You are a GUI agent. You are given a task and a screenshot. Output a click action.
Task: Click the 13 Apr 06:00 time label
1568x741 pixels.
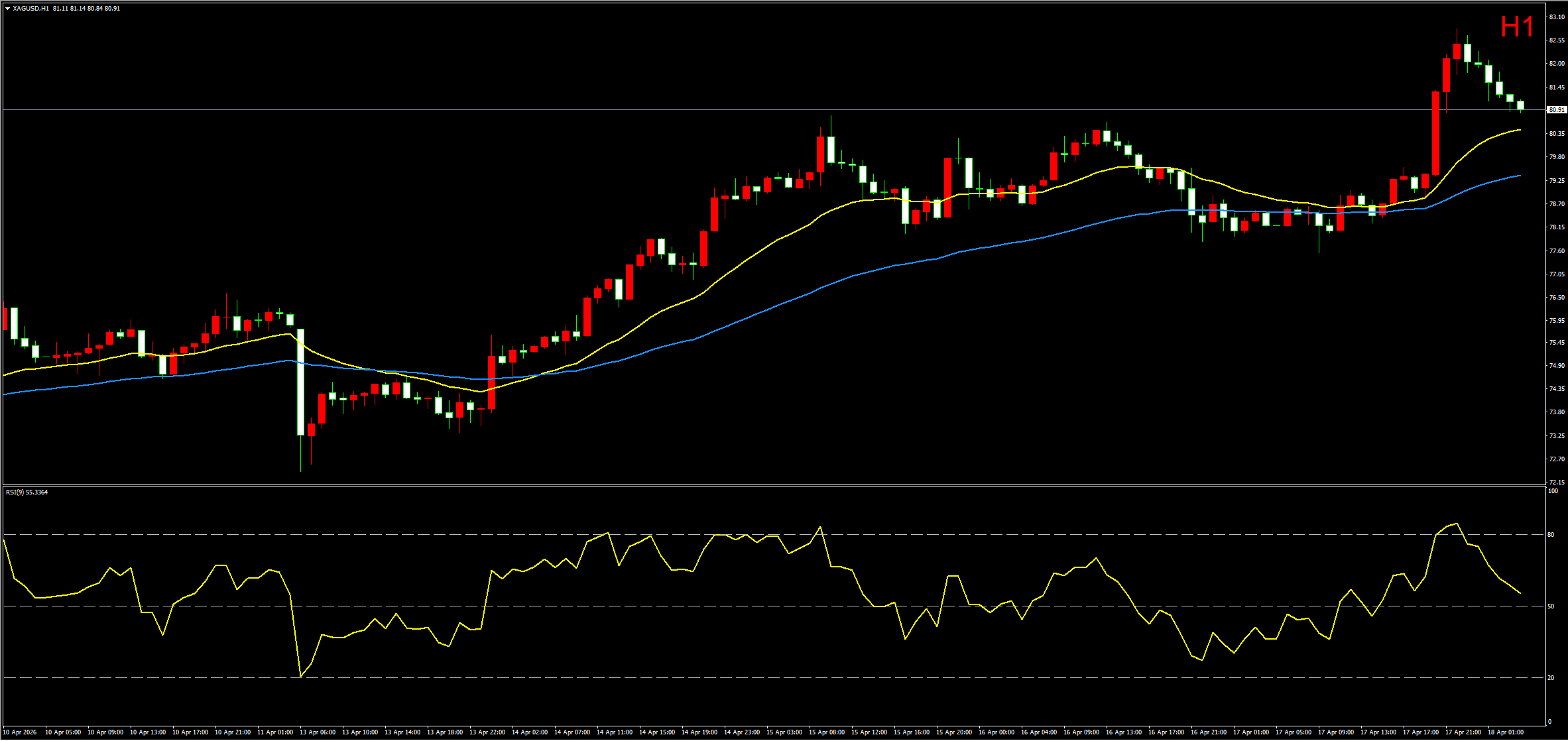pyautogui.click(x=318, y=732)
